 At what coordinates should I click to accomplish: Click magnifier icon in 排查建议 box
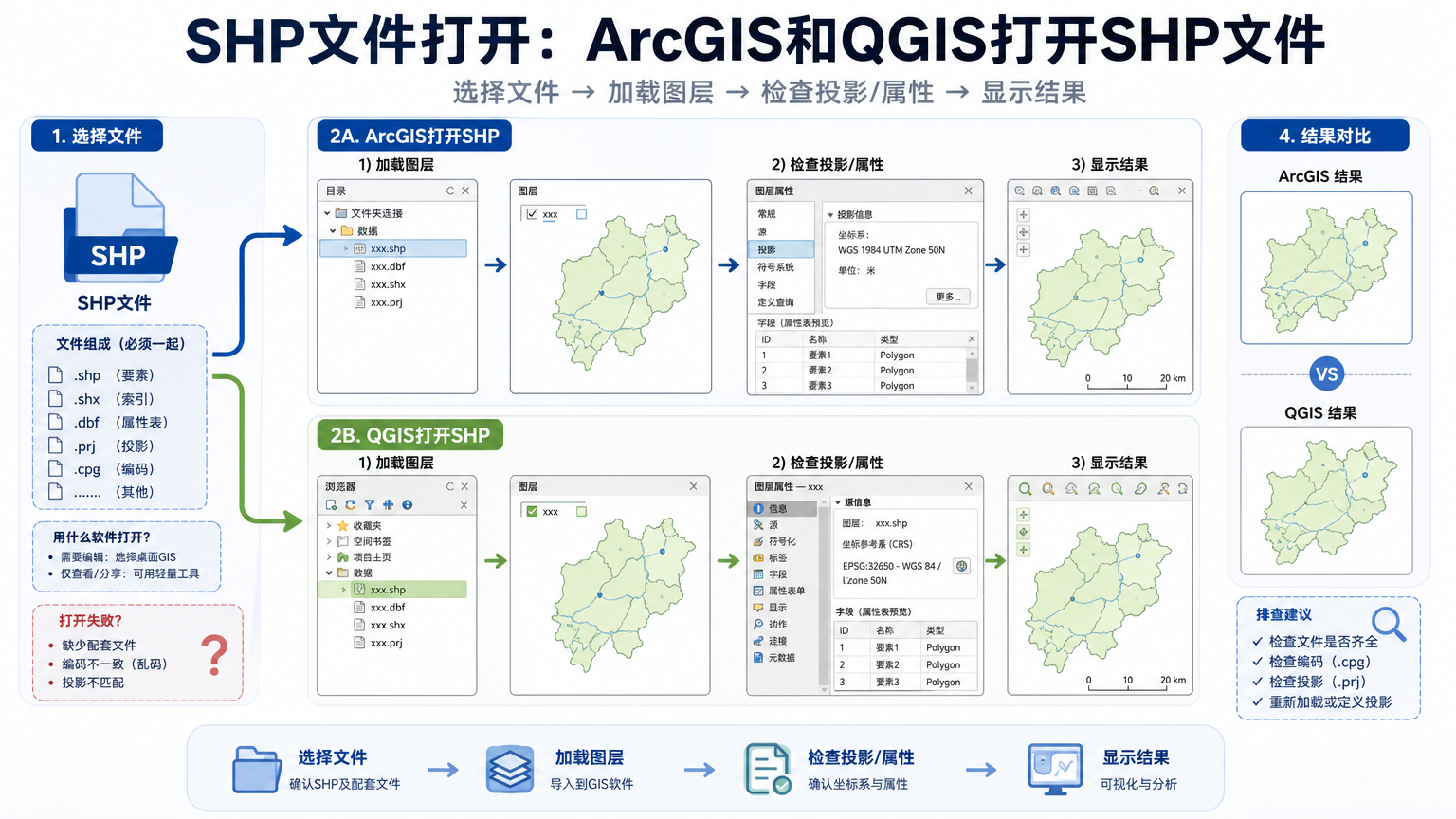tap(1389, 625)
